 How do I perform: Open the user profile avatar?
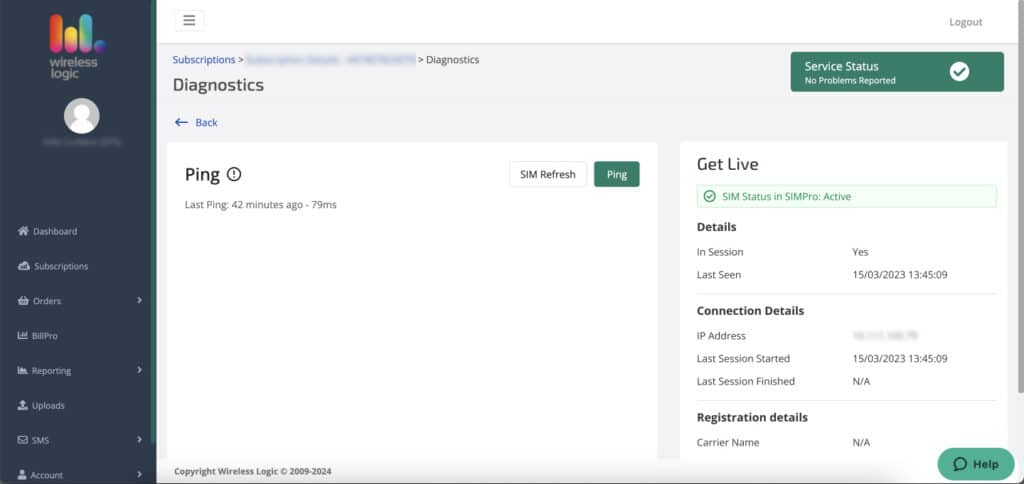coord(81,116)
